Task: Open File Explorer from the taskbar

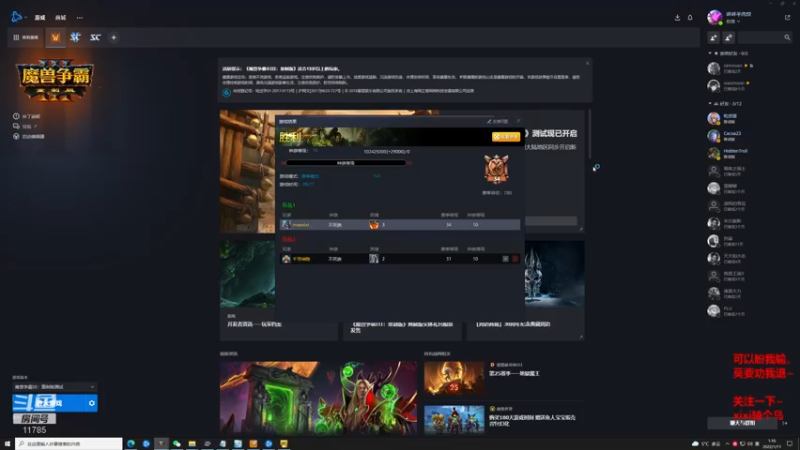Action: [x=192, y=444]
